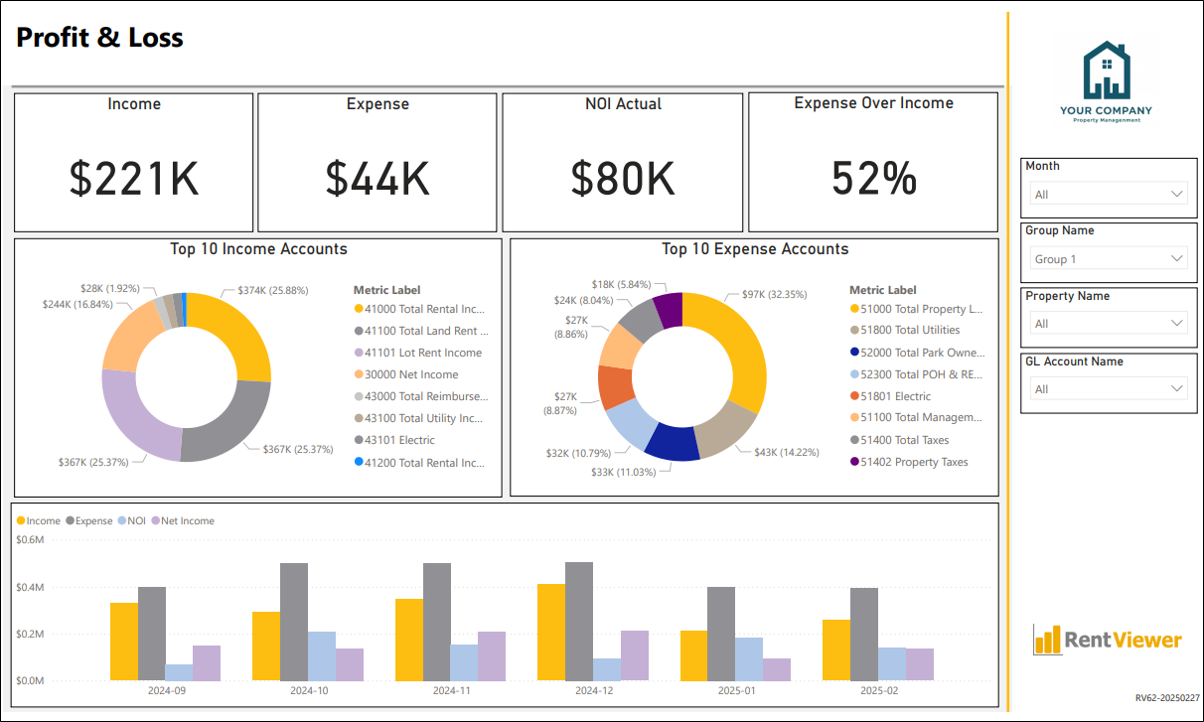Select the gray Expense legend marker

[x=70, y=521]
